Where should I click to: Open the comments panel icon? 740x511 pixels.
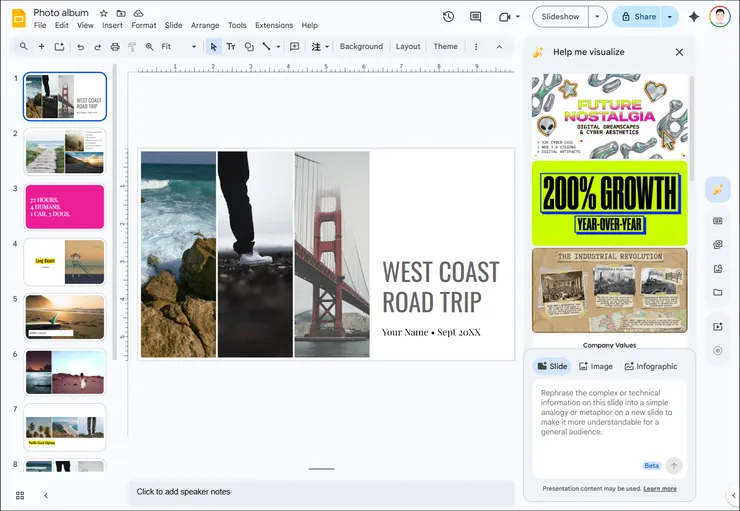475,17
